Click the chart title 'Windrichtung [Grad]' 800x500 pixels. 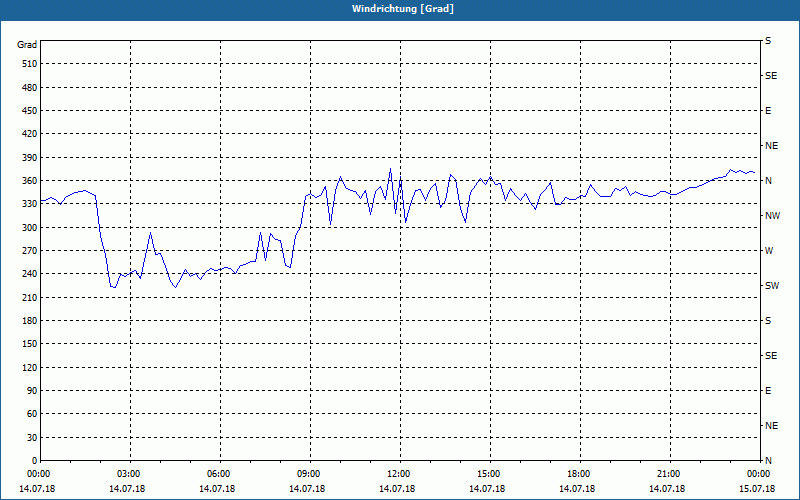coord(403,9)
